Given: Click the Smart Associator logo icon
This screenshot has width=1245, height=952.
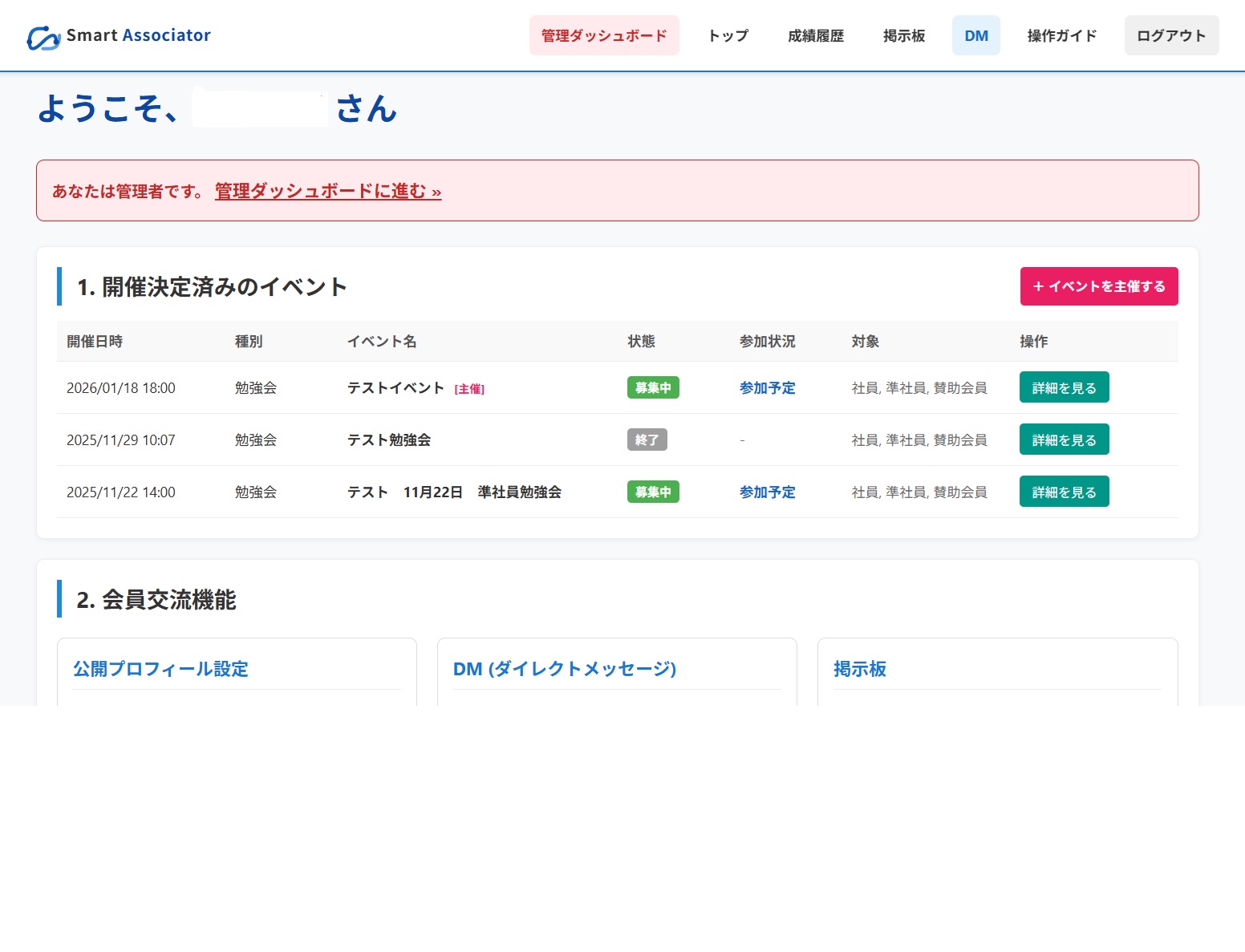Looking at the screenshot, I should pos(43,37).
